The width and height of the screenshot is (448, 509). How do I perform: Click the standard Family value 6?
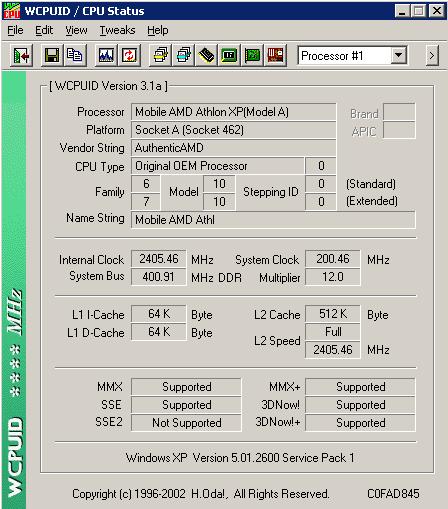coord(146,184)
